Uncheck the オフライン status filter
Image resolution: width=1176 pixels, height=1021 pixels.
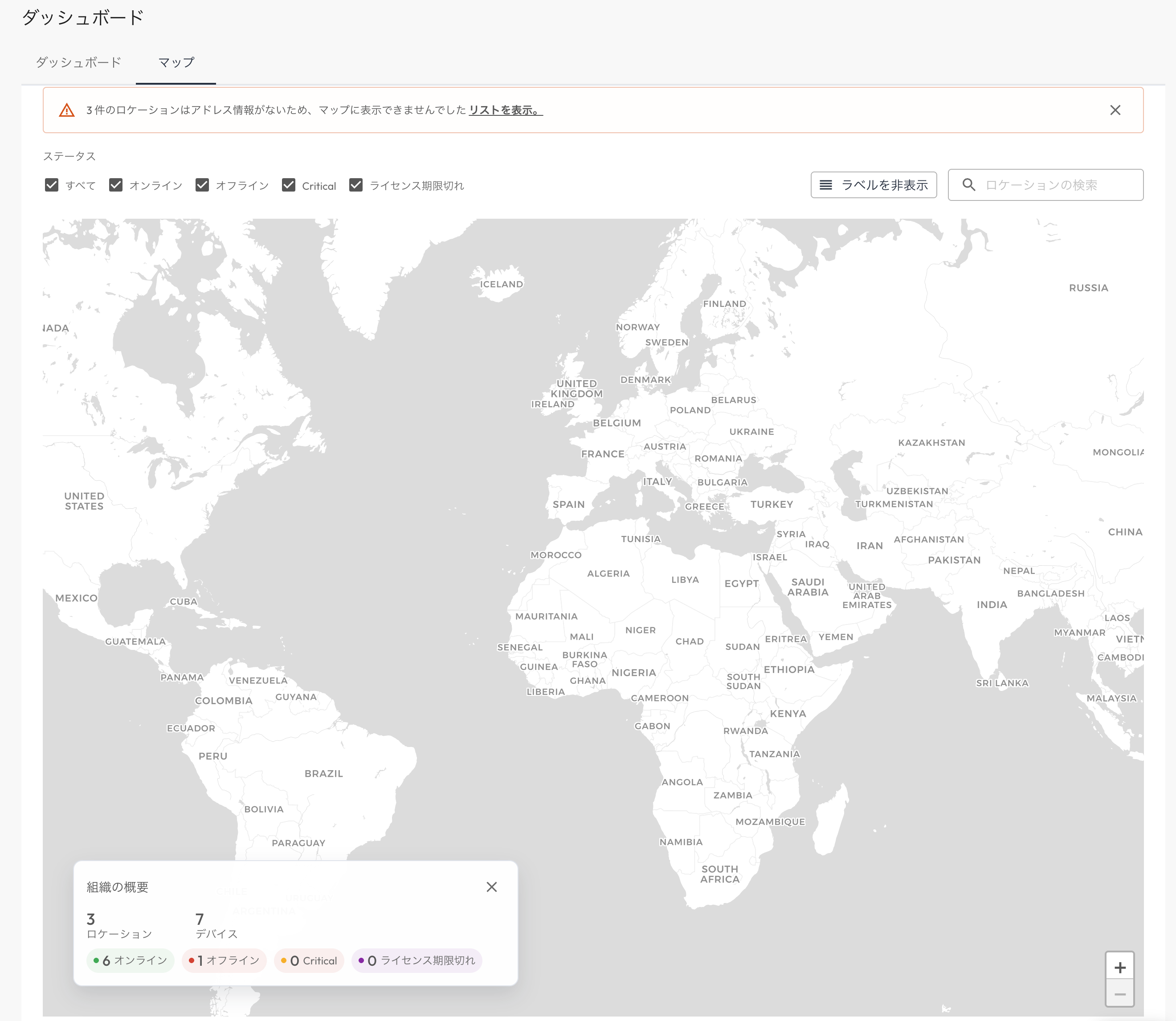(x=202, y=185)
